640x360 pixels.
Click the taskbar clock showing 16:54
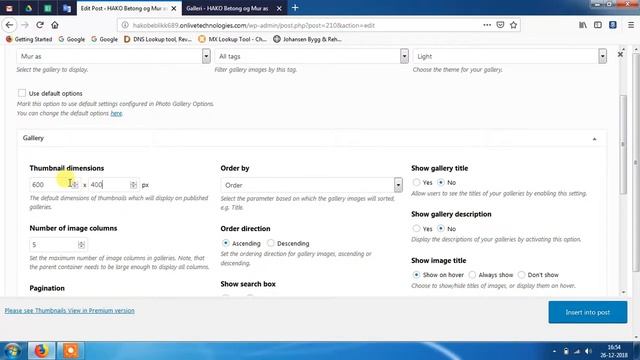pos(613,351)
